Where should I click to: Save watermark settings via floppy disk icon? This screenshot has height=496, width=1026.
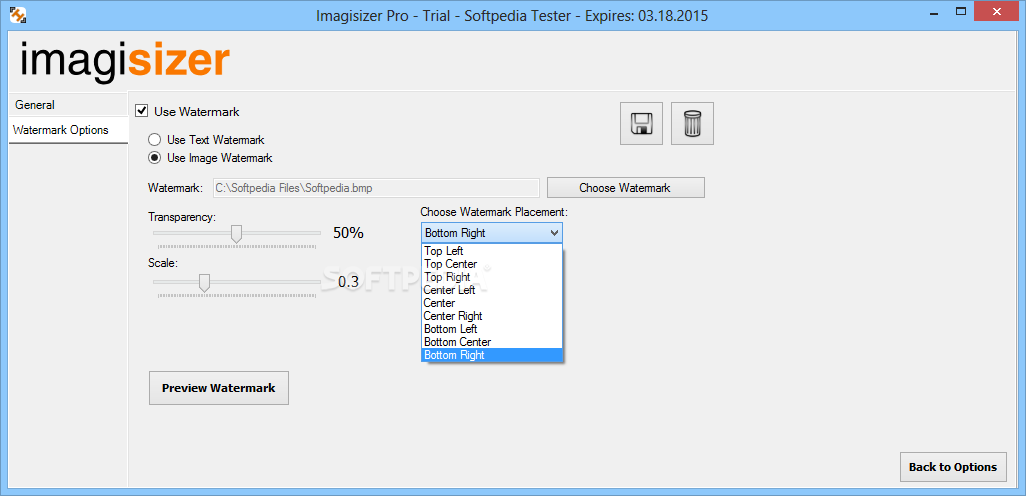pos(641,123)
